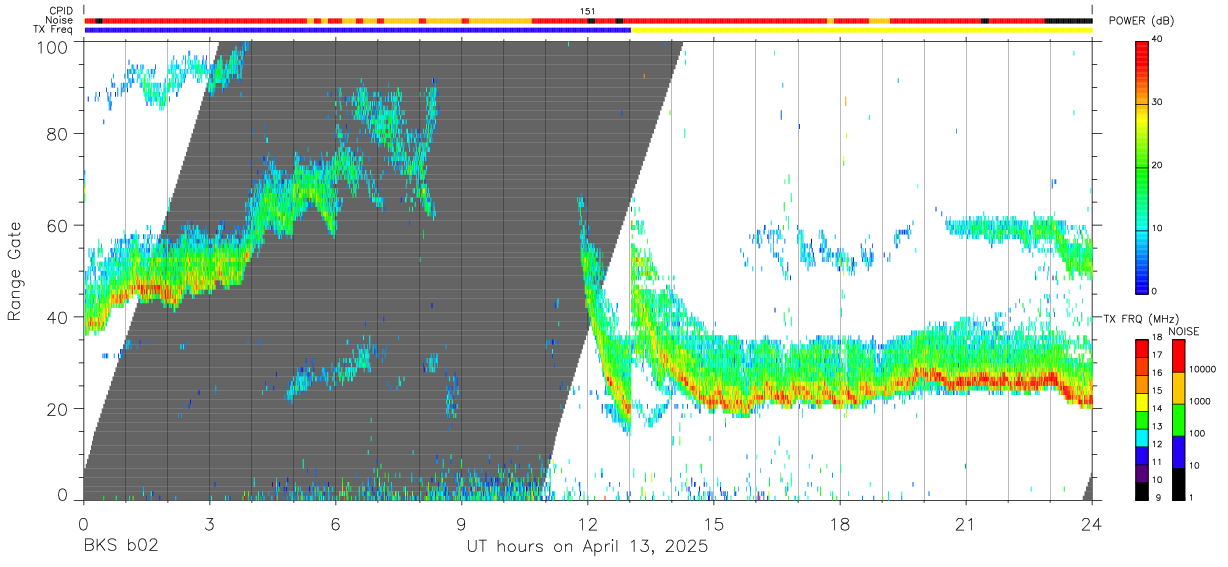
Task: Click the TX Freq row label
Action: coord(53,30)
